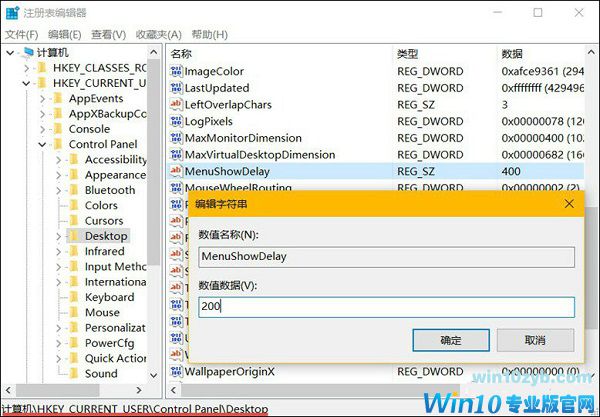Click the Bluetooth folder icon in tree

73,190
